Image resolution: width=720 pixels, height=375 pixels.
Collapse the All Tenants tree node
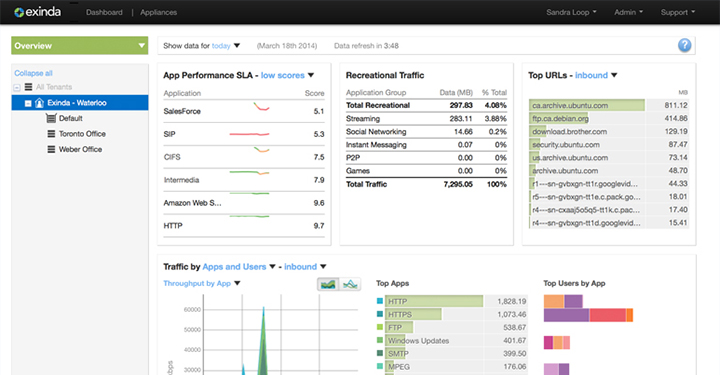17,87
